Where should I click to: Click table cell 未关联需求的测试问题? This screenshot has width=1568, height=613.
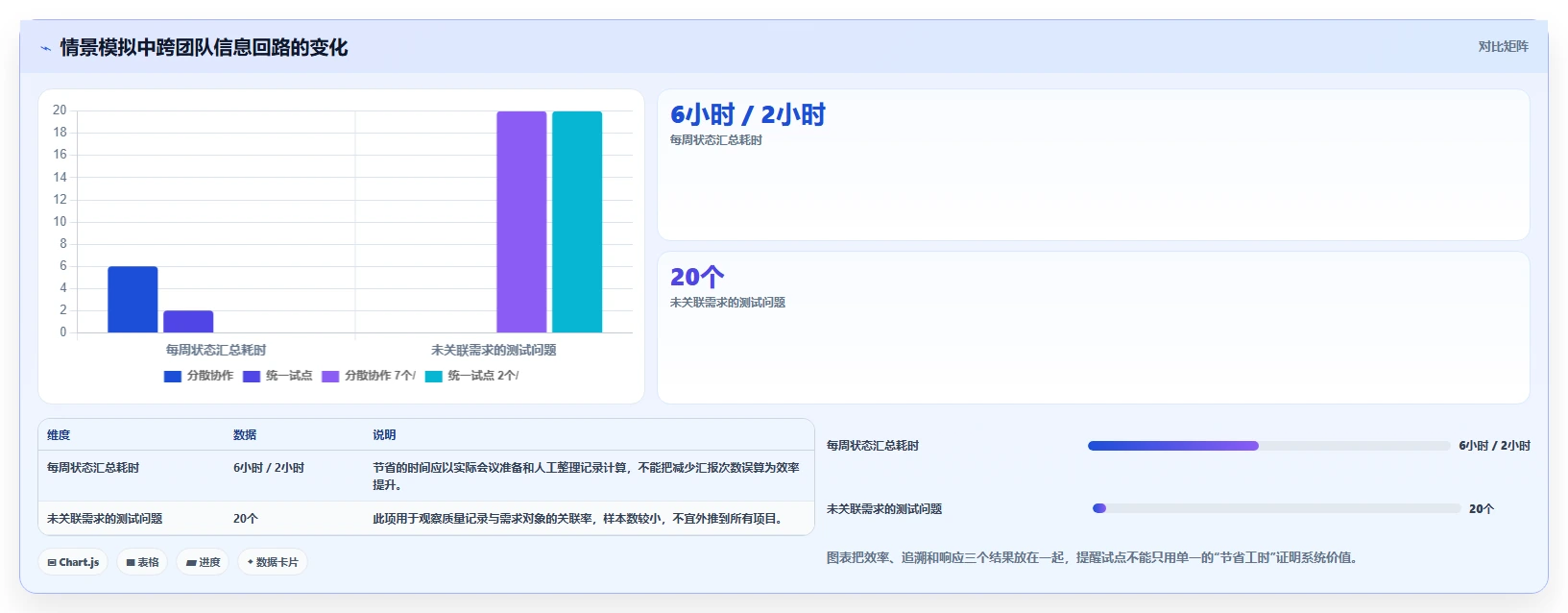pyautogui.click(x=105, y=519)
